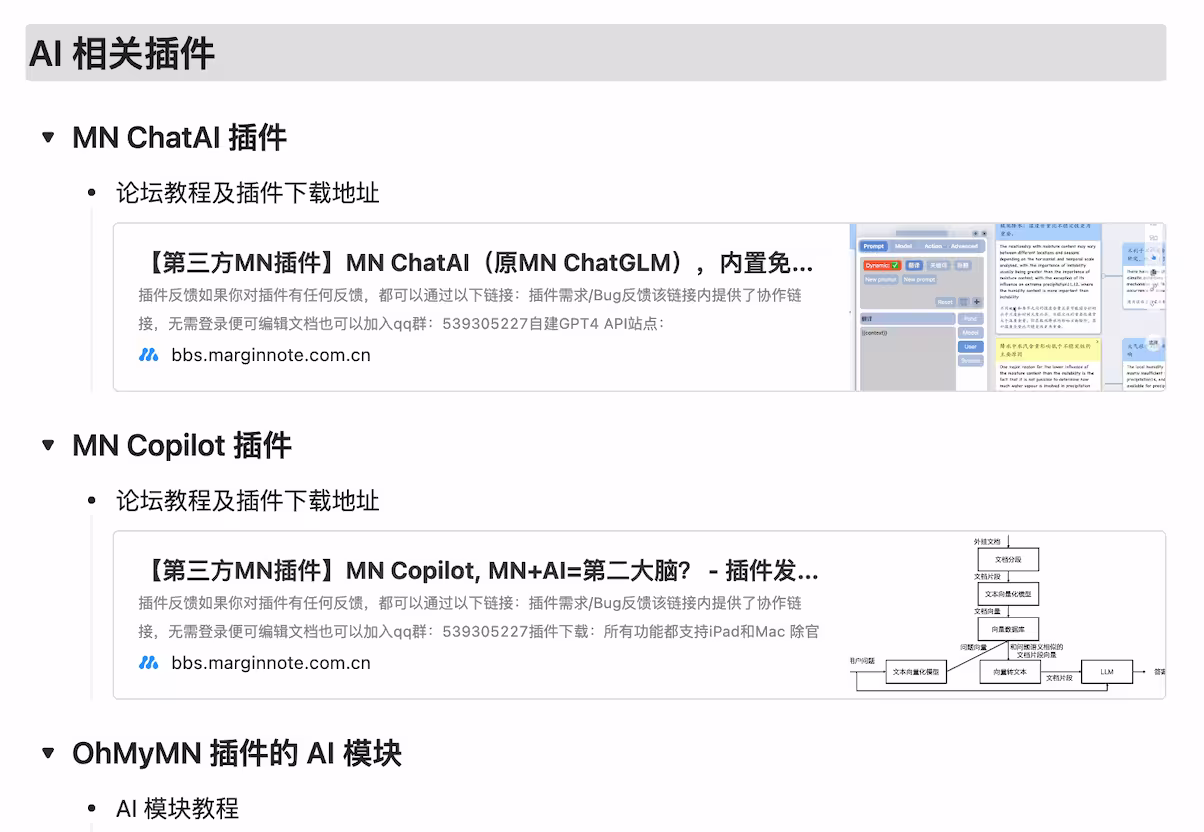Open the ChatAI plugin screenshot thumbnail
1204x832 pixels.
(1008, 307)
